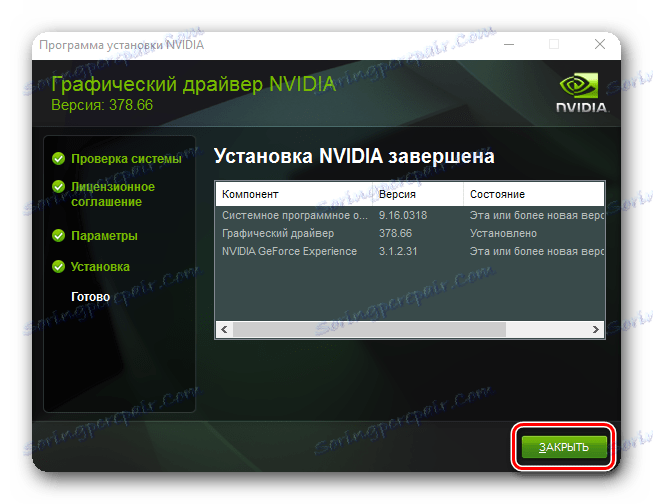Click the green ЗАКРЫТЬ button

pyautogui.click(x=564, y=447)
